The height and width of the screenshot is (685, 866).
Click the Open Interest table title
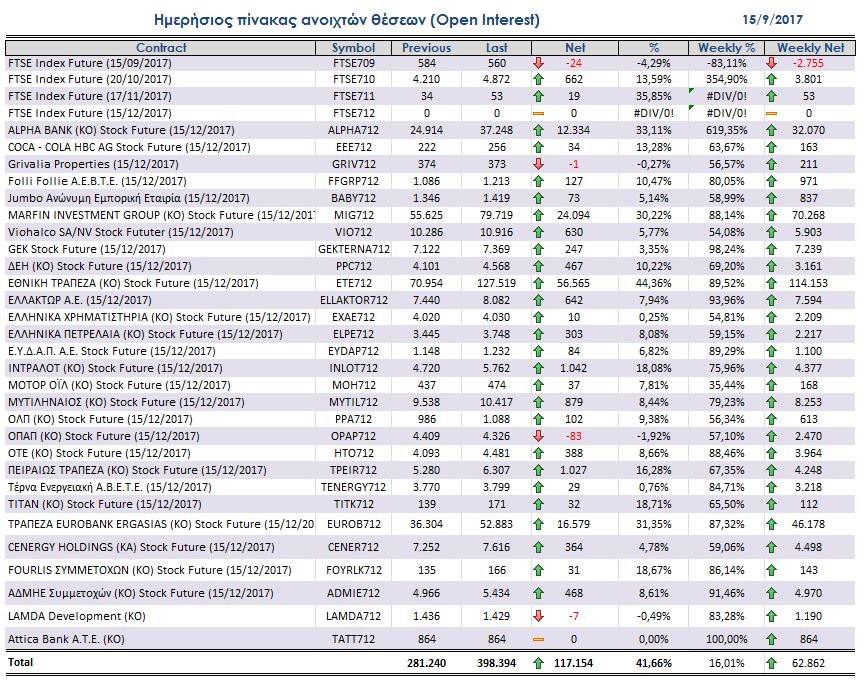pyautogui.click(x=347, y=20)
